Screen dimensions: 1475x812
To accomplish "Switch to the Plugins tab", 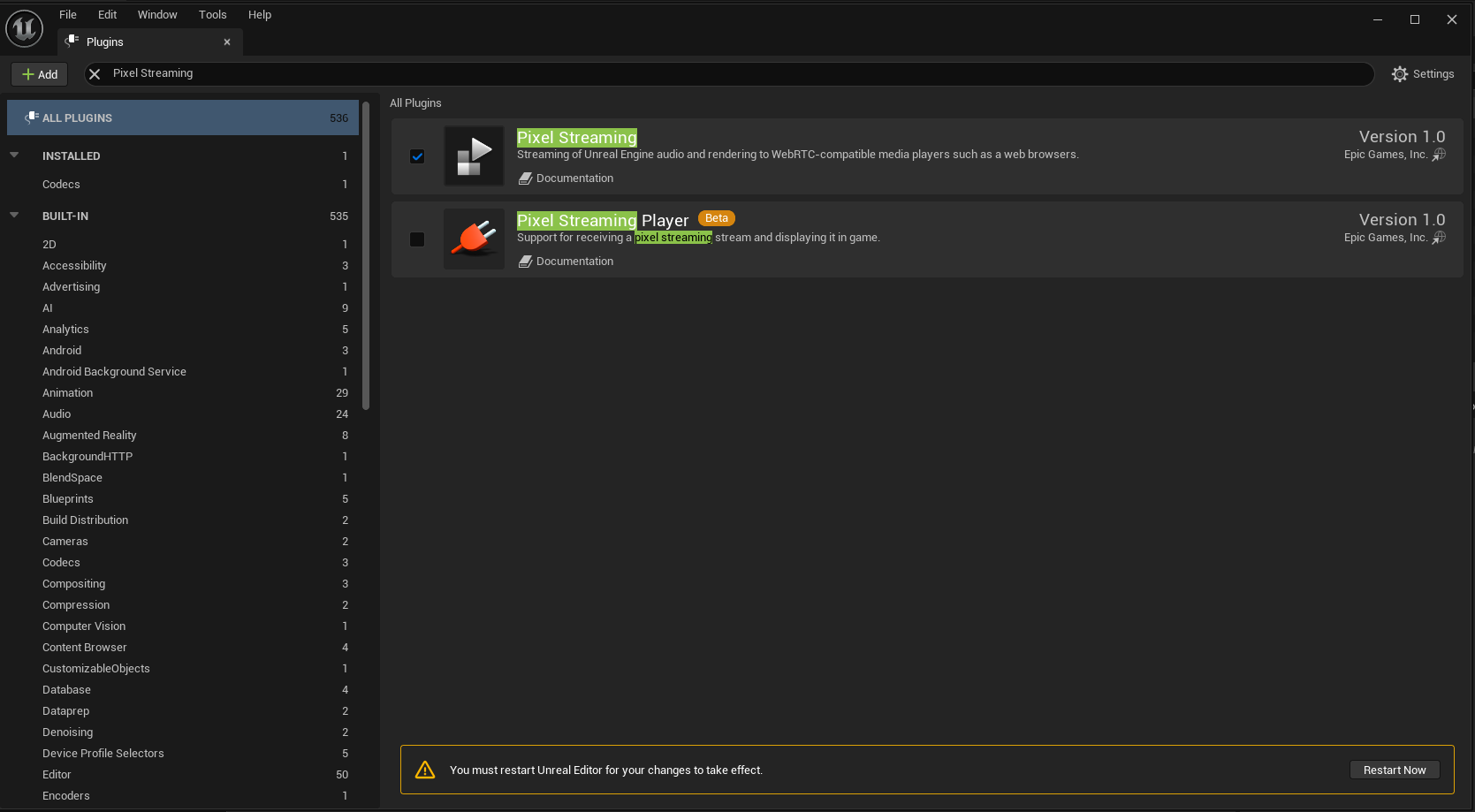I will coord(150,42).
